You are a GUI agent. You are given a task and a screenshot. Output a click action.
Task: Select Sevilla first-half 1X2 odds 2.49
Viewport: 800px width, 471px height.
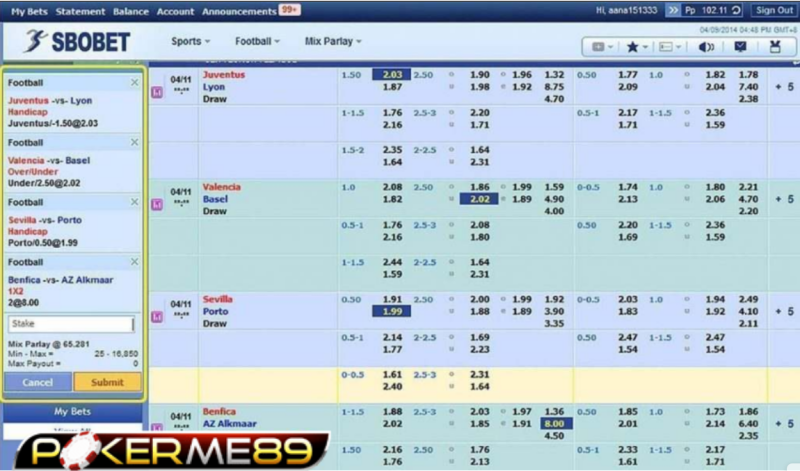tap(748, 299)
